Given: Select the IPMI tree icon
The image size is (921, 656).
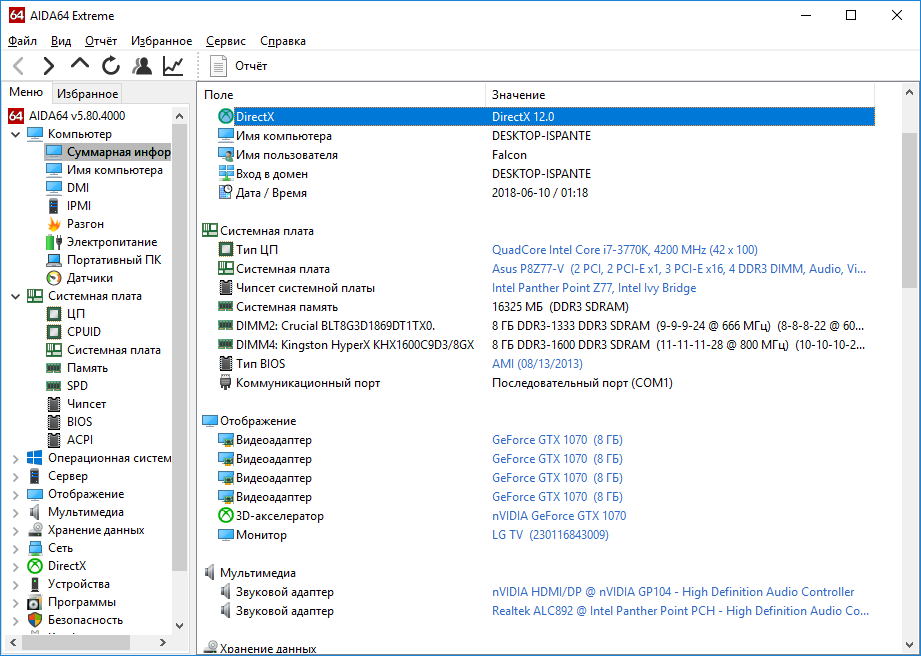Looking at the screenshot, I should [x=53, y=206].
